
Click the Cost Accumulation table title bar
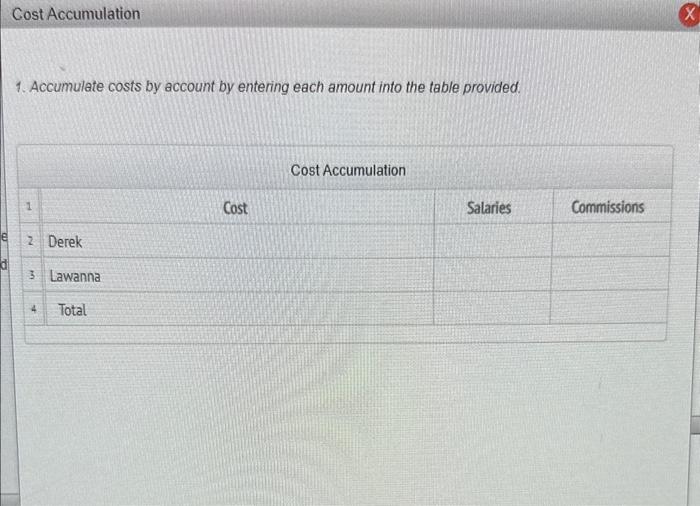[x=346, y=168]
